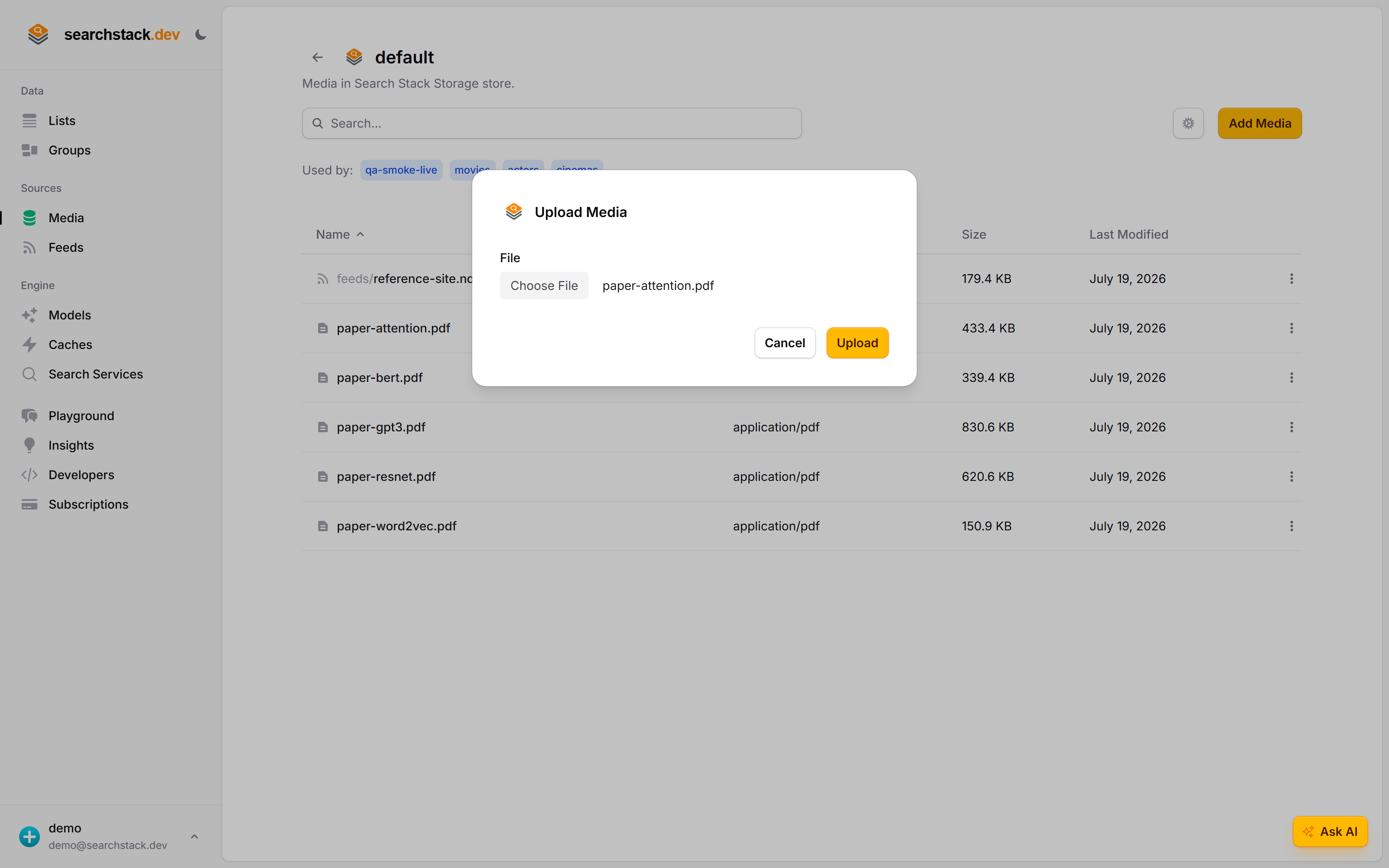Expand the demo account menu chevron

tap(194, 836)
